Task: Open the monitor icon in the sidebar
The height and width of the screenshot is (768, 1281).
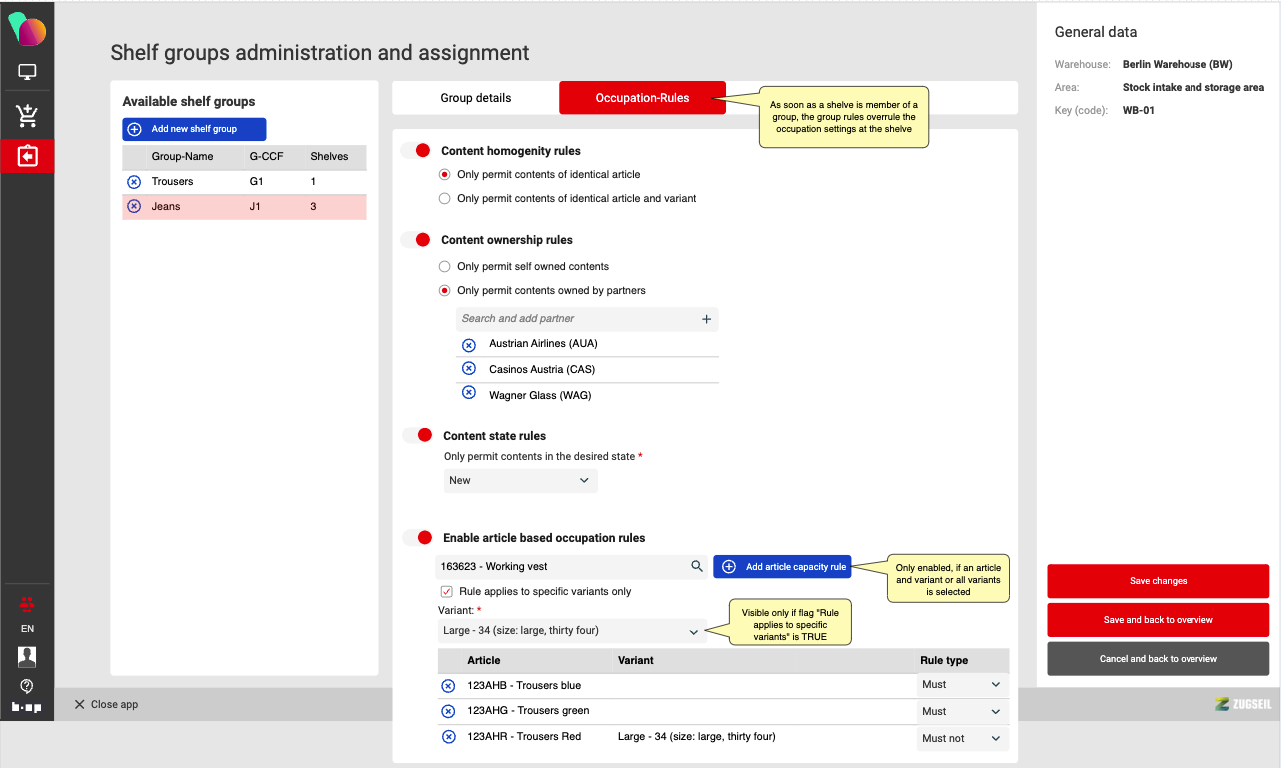Action: click(27, 73)
